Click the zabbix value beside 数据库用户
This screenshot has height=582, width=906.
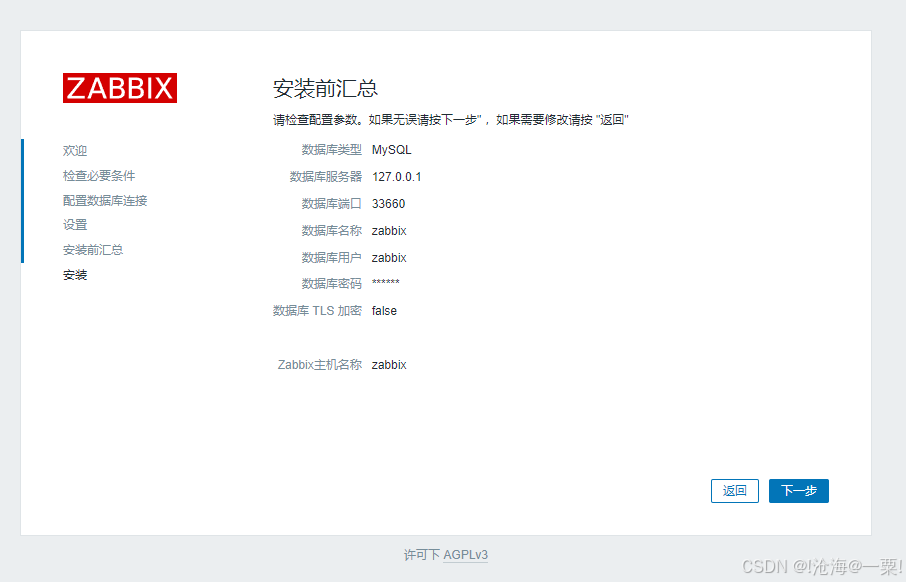click(389, 257)
